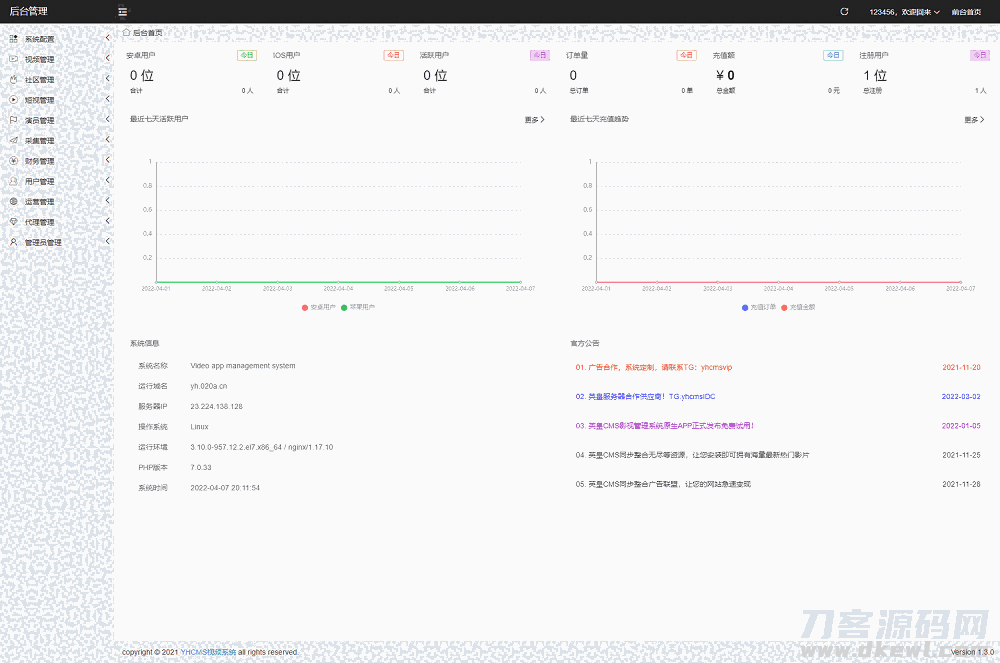
Task: Click the home icon beside 后台首页
Action: tap(126, 33)
